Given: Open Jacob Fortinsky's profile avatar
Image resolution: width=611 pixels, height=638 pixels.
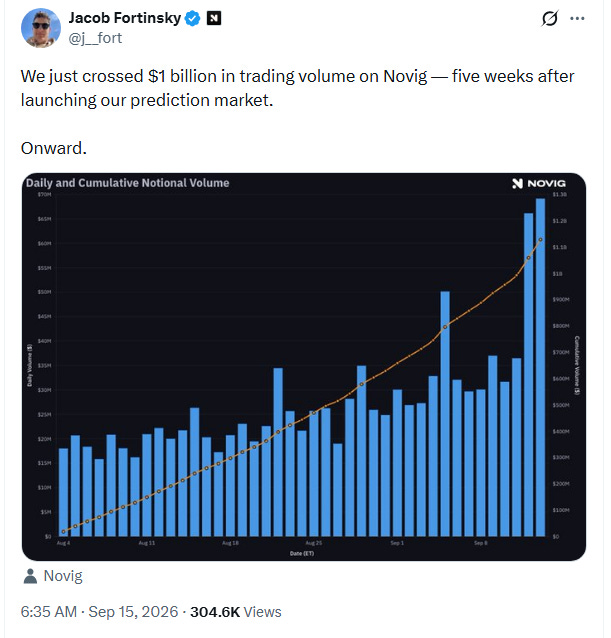Looking at the screenshot, I should click(x=41, y=28).
